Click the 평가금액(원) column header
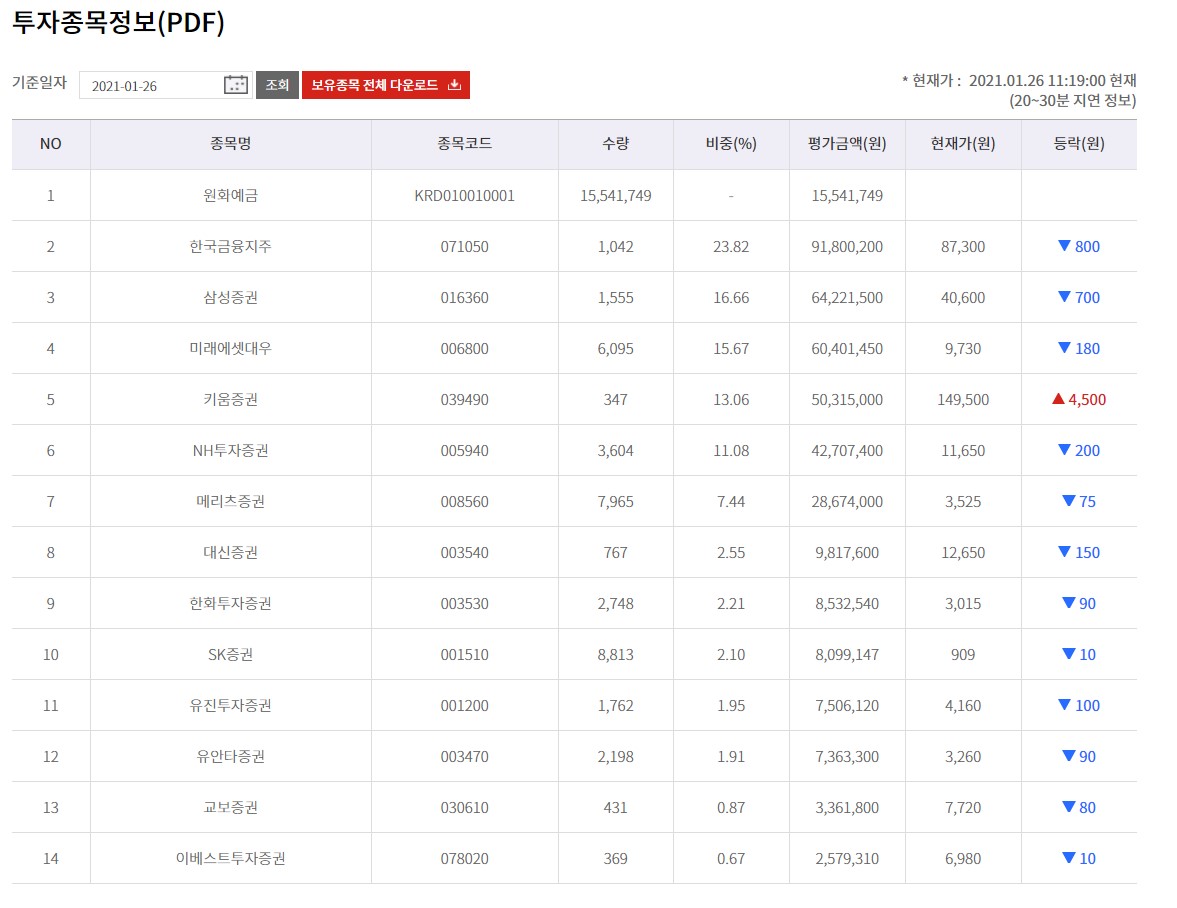1177x908 pixels. click(847, 143)
